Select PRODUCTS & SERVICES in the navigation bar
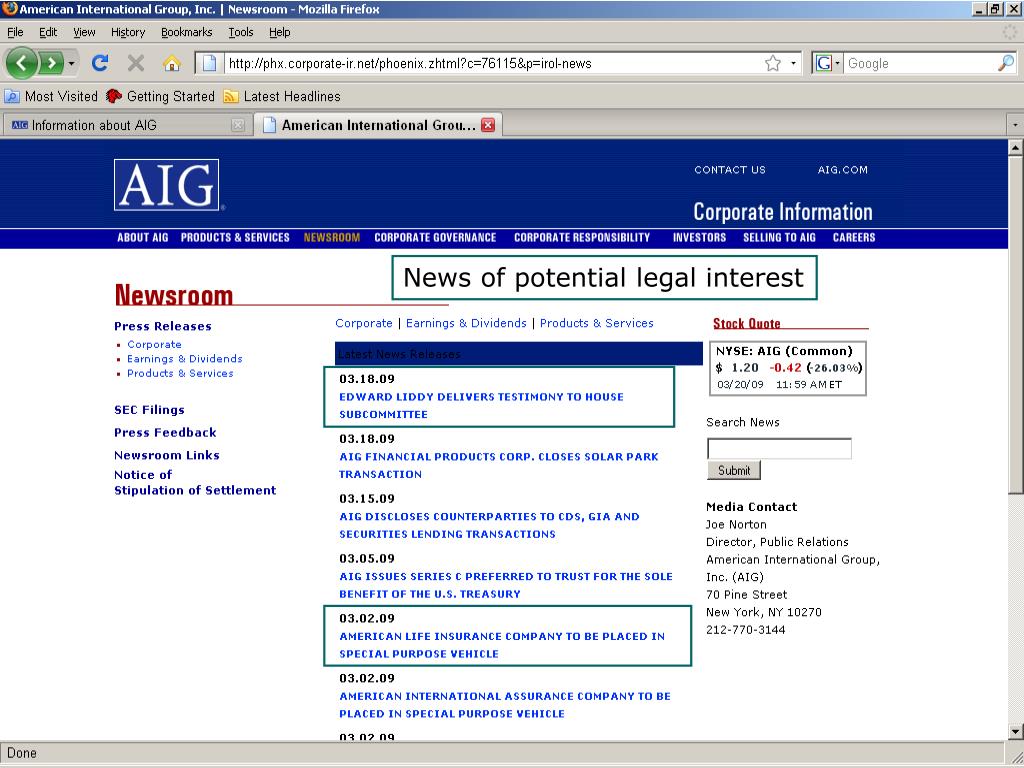This screenshot has width=1024, height=768. click(235, 238)
